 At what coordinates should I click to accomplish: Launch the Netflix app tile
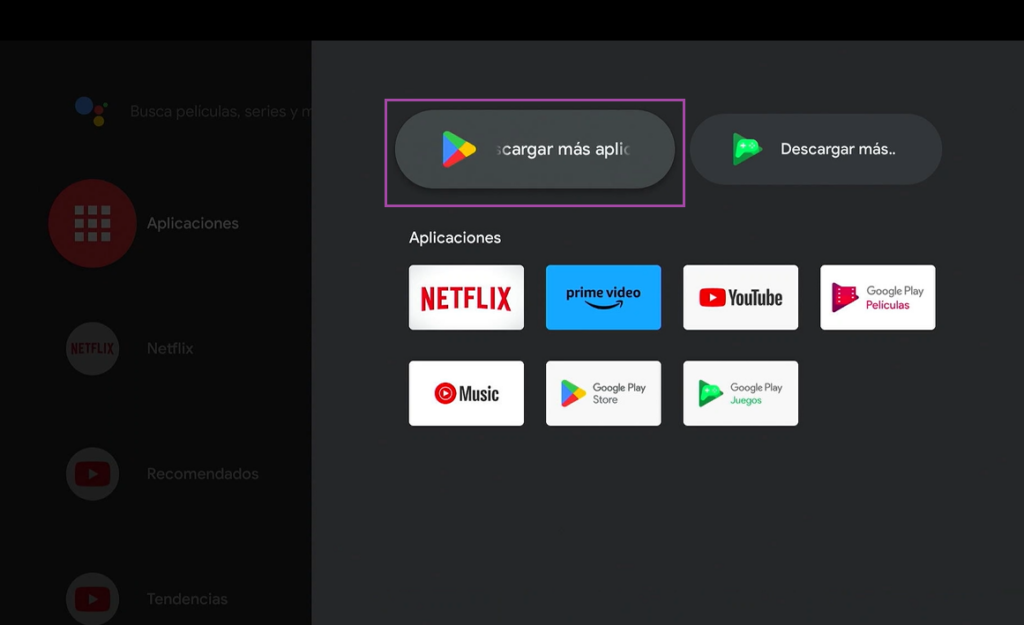(x=466, y=297)
